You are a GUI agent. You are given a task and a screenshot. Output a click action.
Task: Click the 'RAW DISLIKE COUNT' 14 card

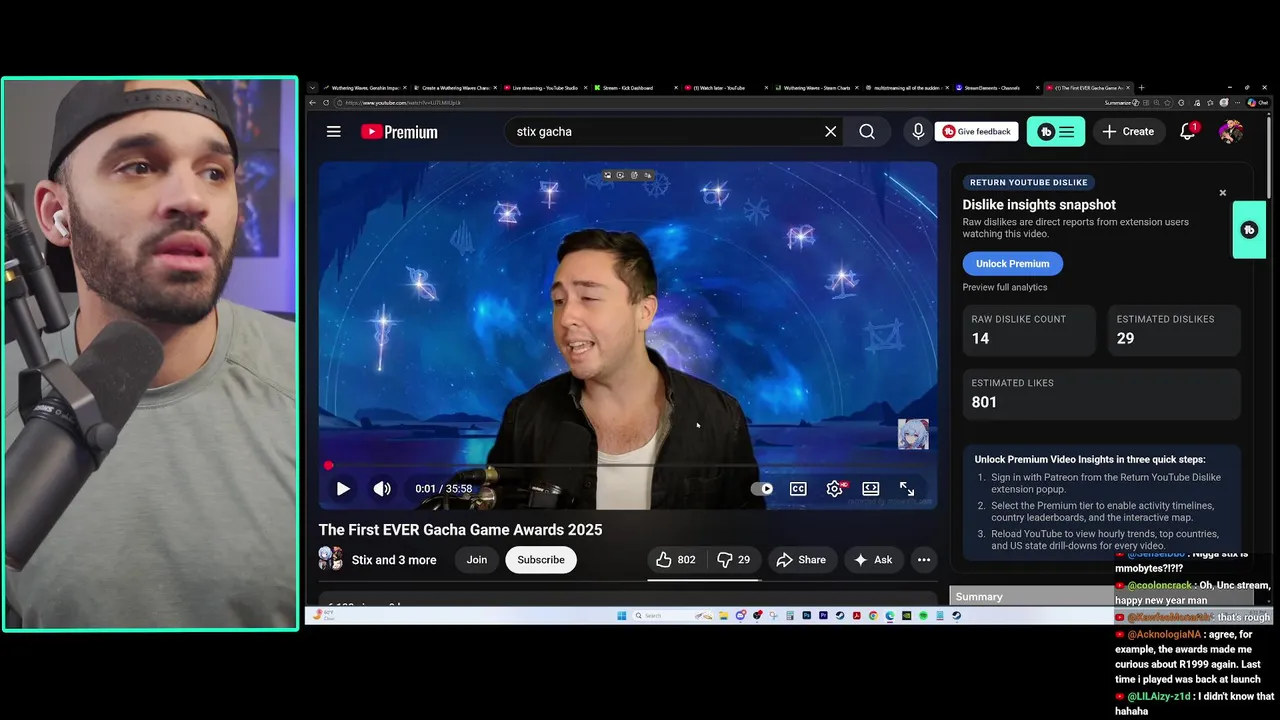[1029, 330]
